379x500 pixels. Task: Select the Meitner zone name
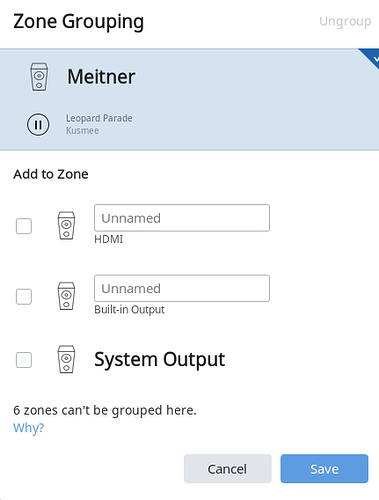[101, 77]
